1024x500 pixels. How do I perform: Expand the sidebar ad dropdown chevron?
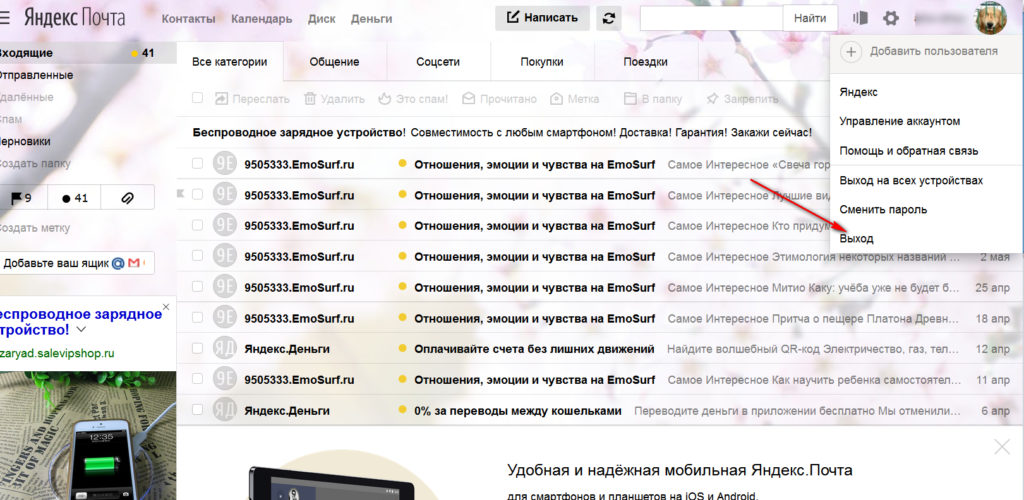(82, 329)
